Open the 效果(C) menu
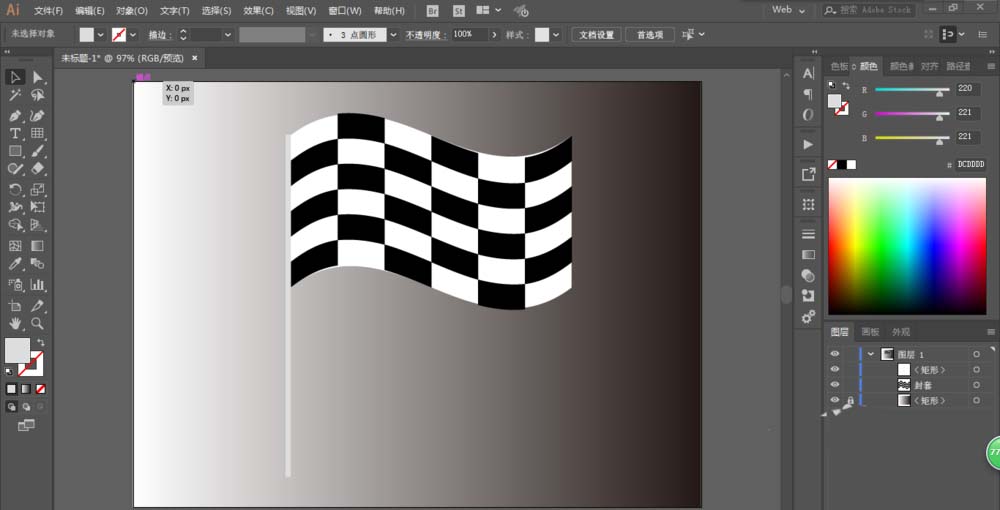This screenshot has width=1000, height=510. (x=258, y=11)
